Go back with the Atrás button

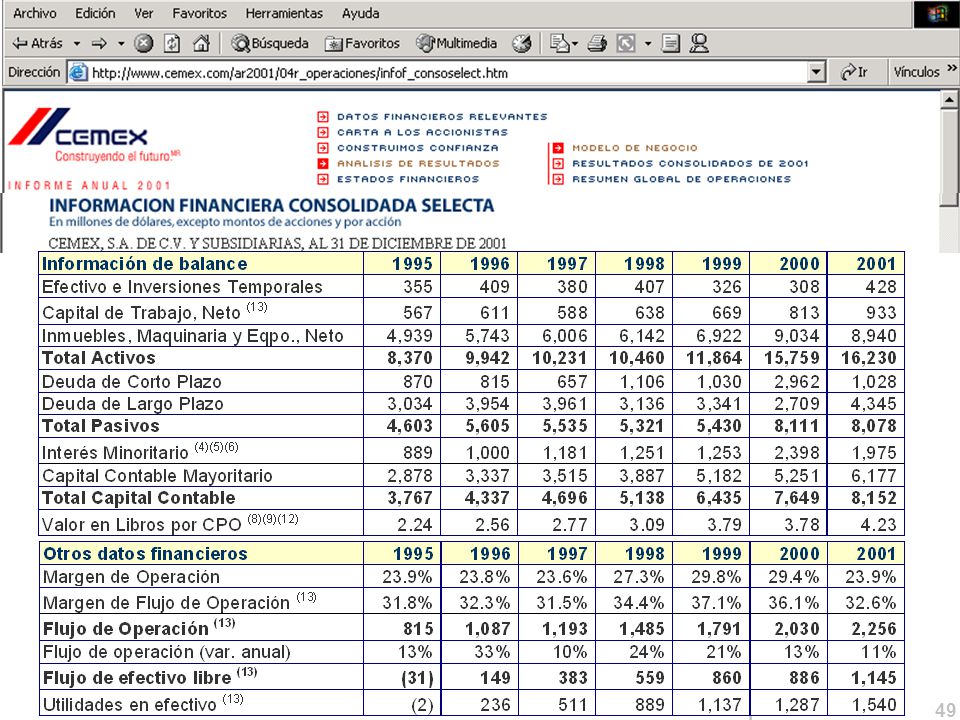(x=38, y=43)
